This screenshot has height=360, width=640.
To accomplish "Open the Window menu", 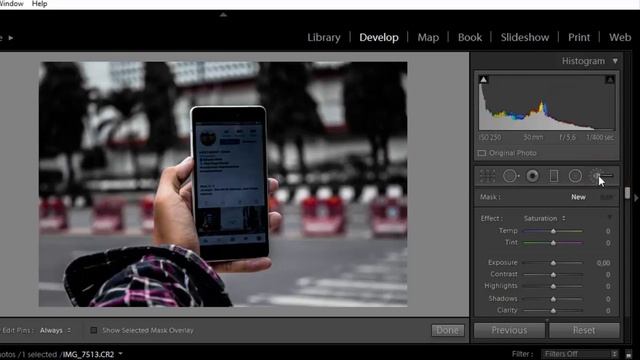I will (11, 4).
